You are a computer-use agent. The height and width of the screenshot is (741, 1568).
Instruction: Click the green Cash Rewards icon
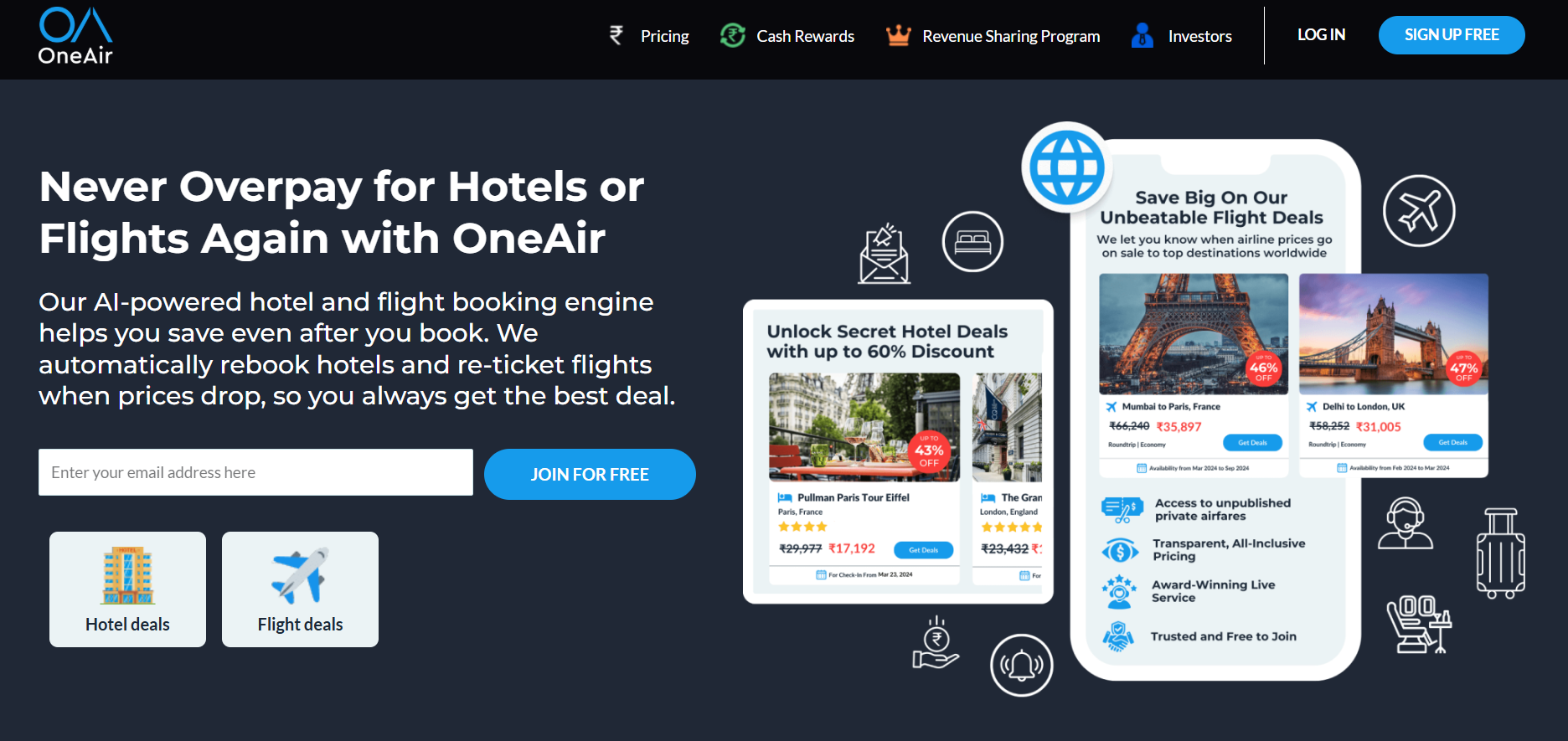pyautogui.click(x=733, y=35)
